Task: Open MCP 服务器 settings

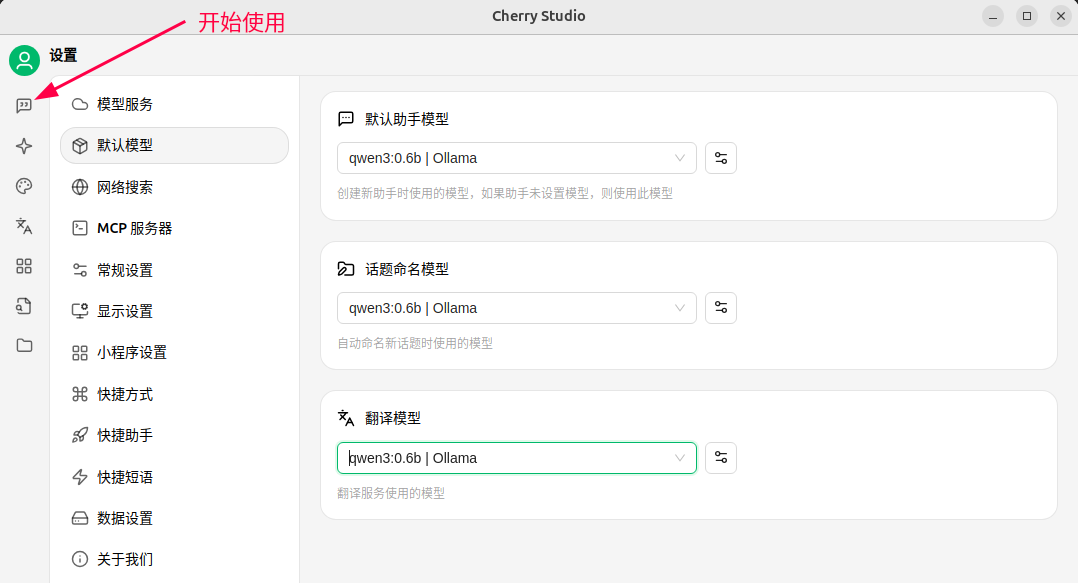Action: (x=134, y=228)
